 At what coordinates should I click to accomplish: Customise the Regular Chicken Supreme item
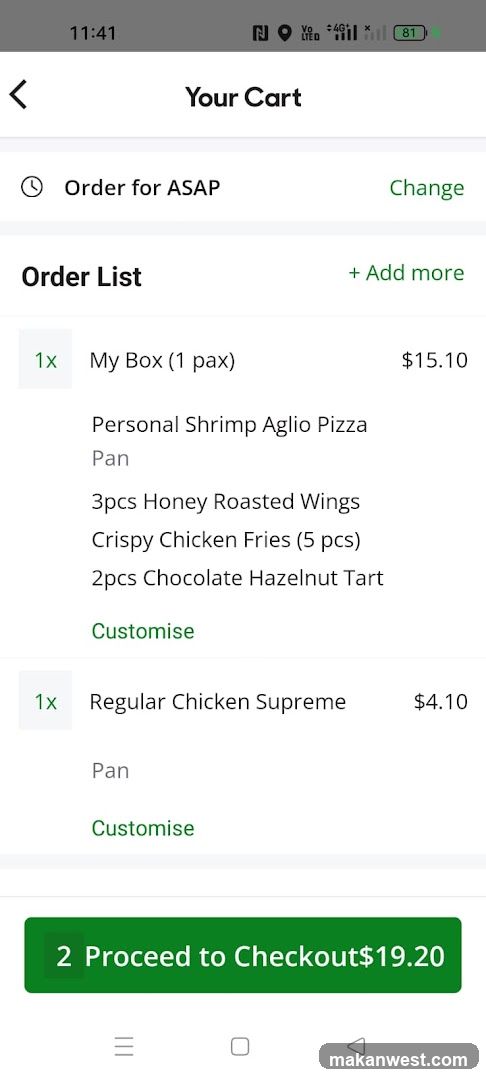pyautogui.click(x=143, y=827)
